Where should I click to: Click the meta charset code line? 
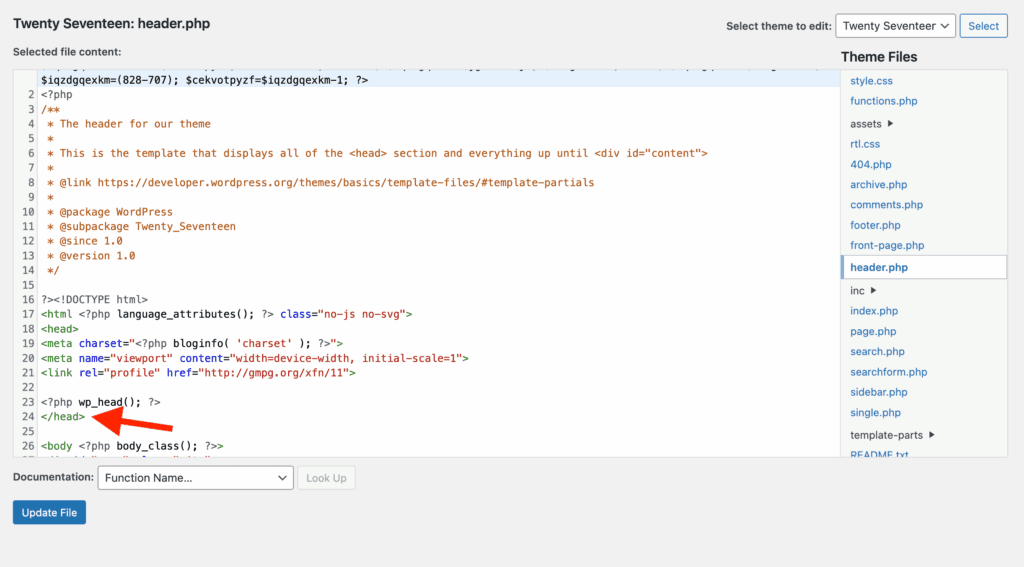pos(192,344)
